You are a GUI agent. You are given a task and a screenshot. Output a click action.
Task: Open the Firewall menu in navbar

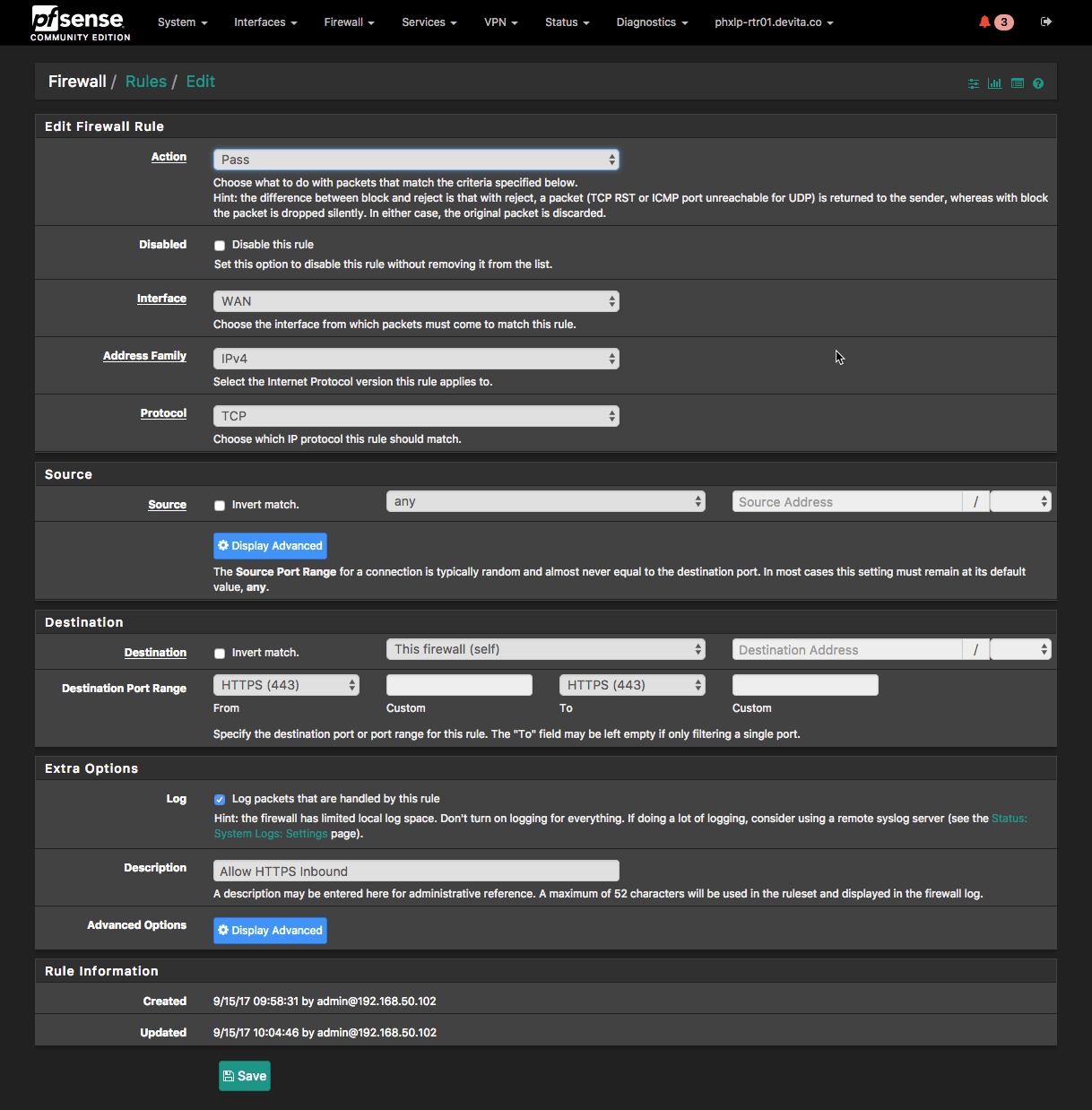pyautogui.click(x=349, y=22)
